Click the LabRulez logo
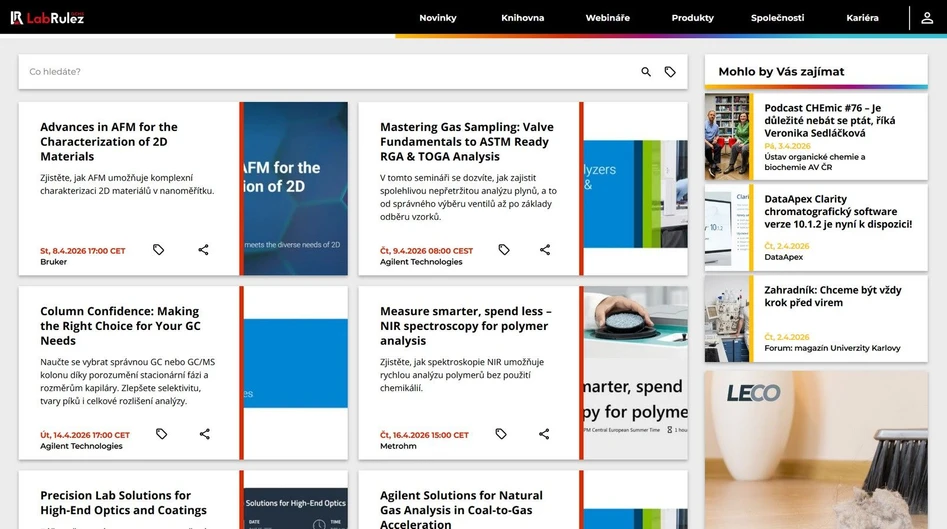The width and height of the screenshot is (947, 529). coord(47,18)
